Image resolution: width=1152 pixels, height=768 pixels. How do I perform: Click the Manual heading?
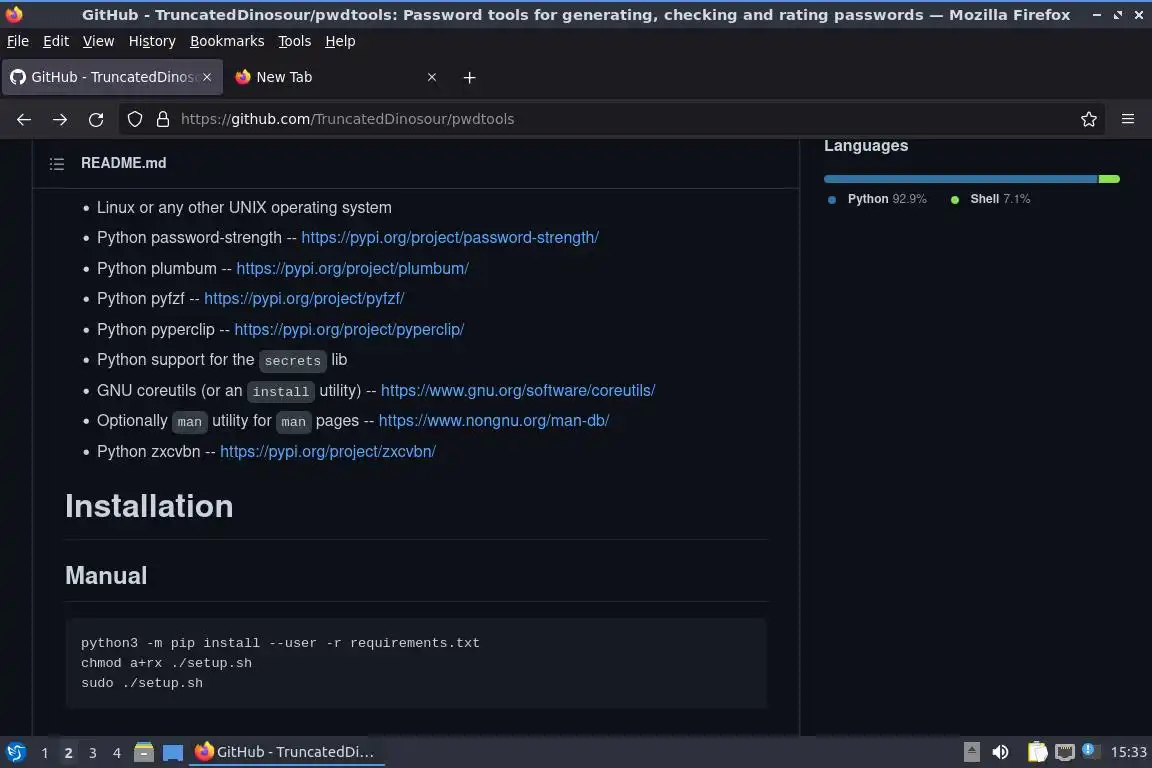point(107,575)
